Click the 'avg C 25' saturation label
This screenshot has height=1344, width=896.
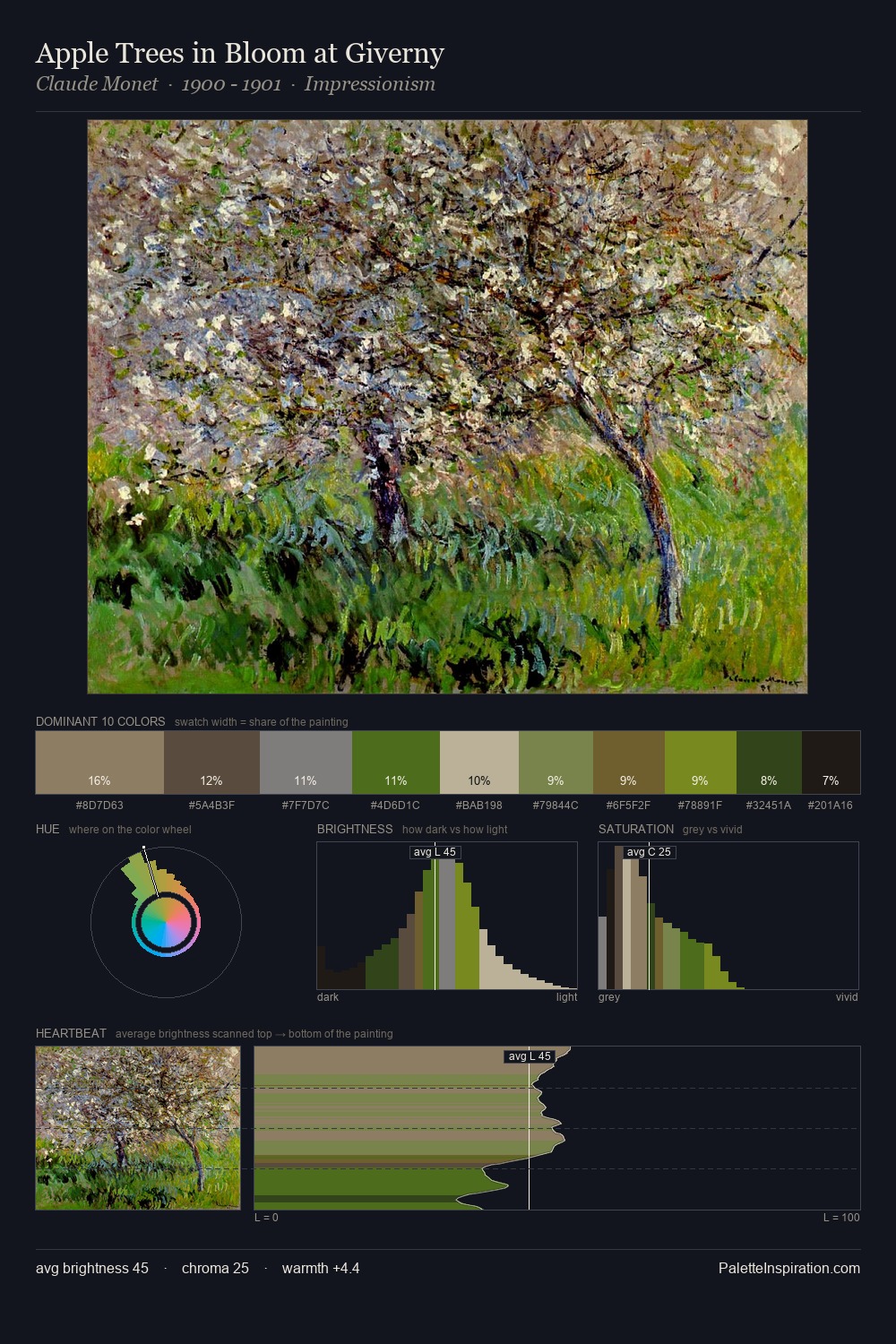[x=649, y=852]
